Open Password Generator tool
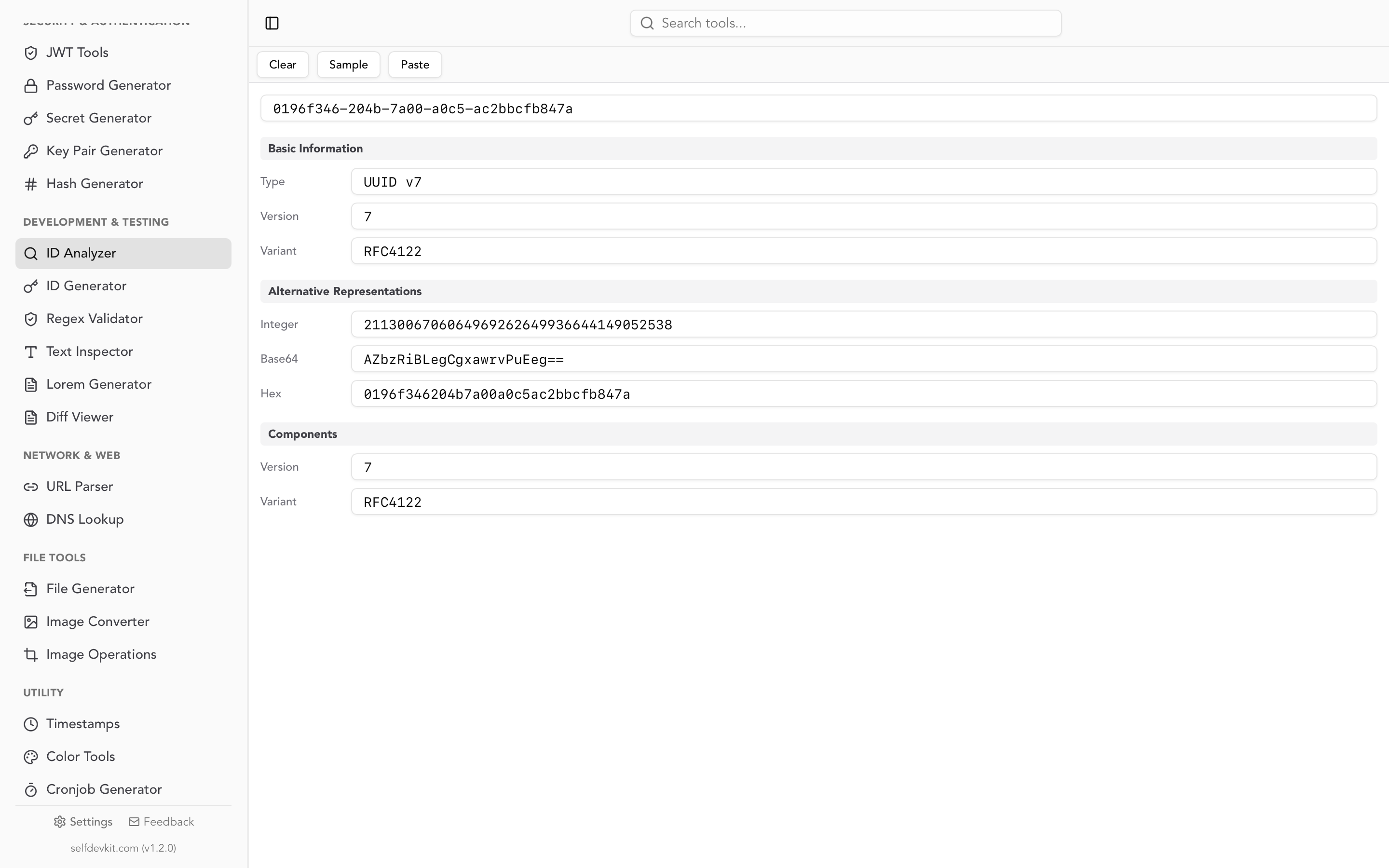Screen dimensions: 1389x868 (x=123, y=85)
